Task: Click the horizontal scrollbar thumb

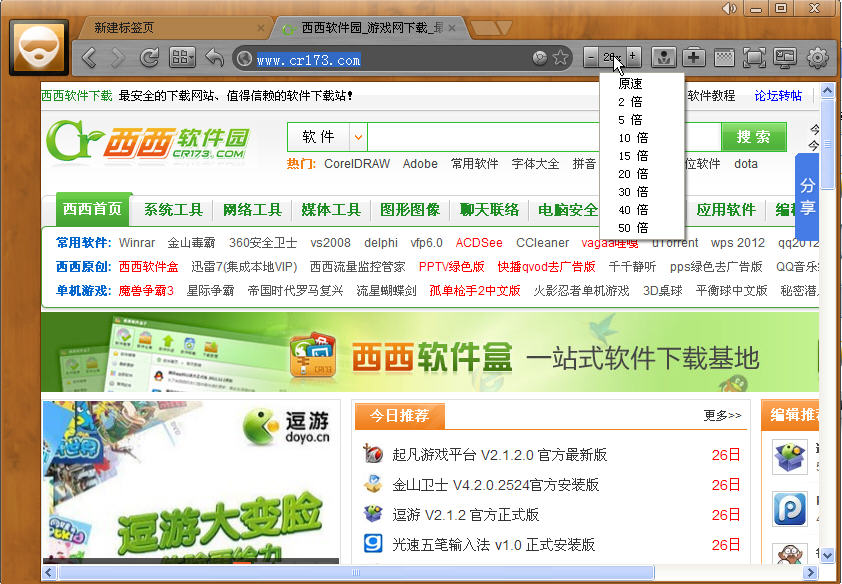Action: coord(356,573)
